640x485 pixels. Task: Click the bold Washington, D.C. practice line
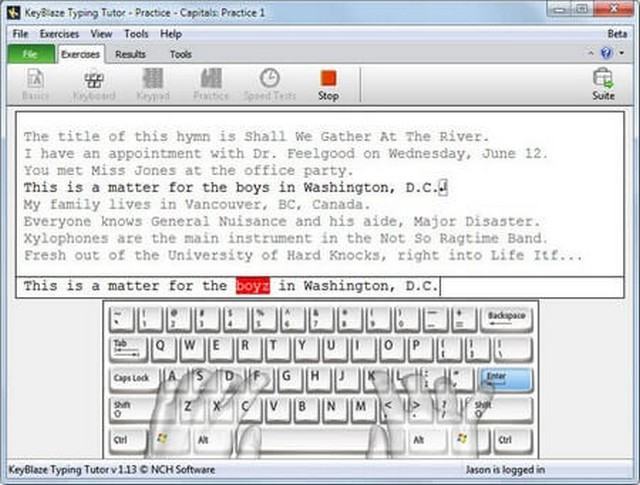tap(235, 187)
